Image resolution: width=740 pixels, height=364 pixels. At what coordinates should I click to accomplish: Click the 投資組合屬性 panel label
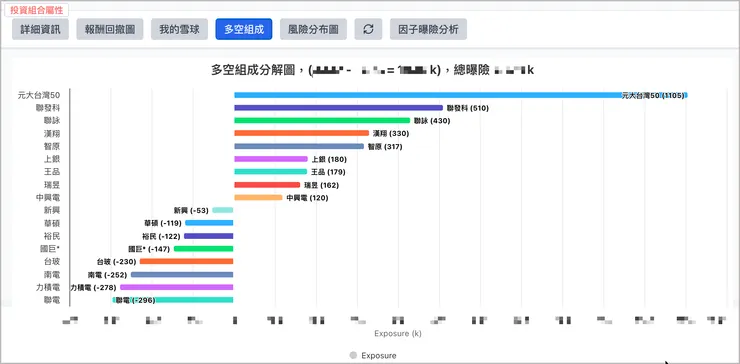click(x=37, y=10)
